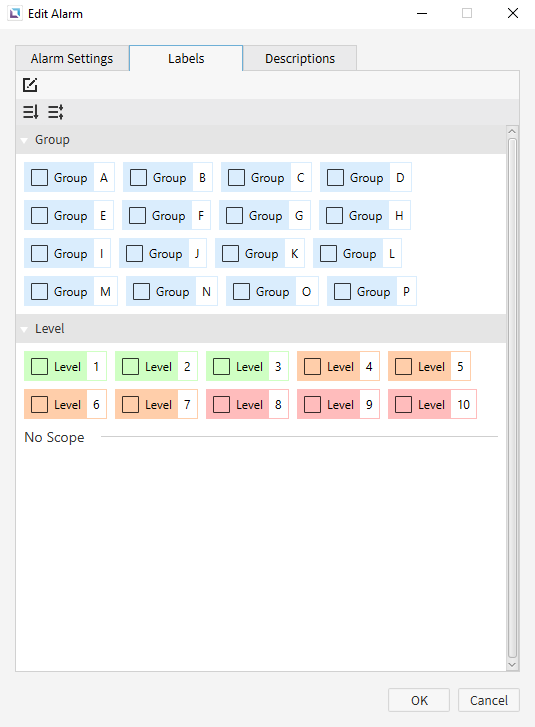Viewport: 535px width, 727px height.
Task: Switch to the Alarm Settings tab
Action: point(72,58)
